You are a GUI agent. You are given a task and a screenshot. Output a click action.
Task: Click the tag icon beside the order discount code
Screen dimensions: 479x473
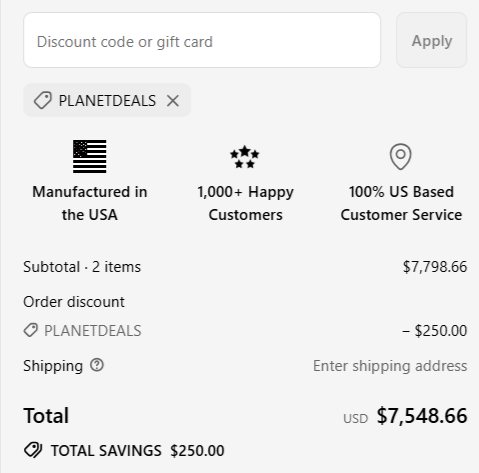point(31,330)
